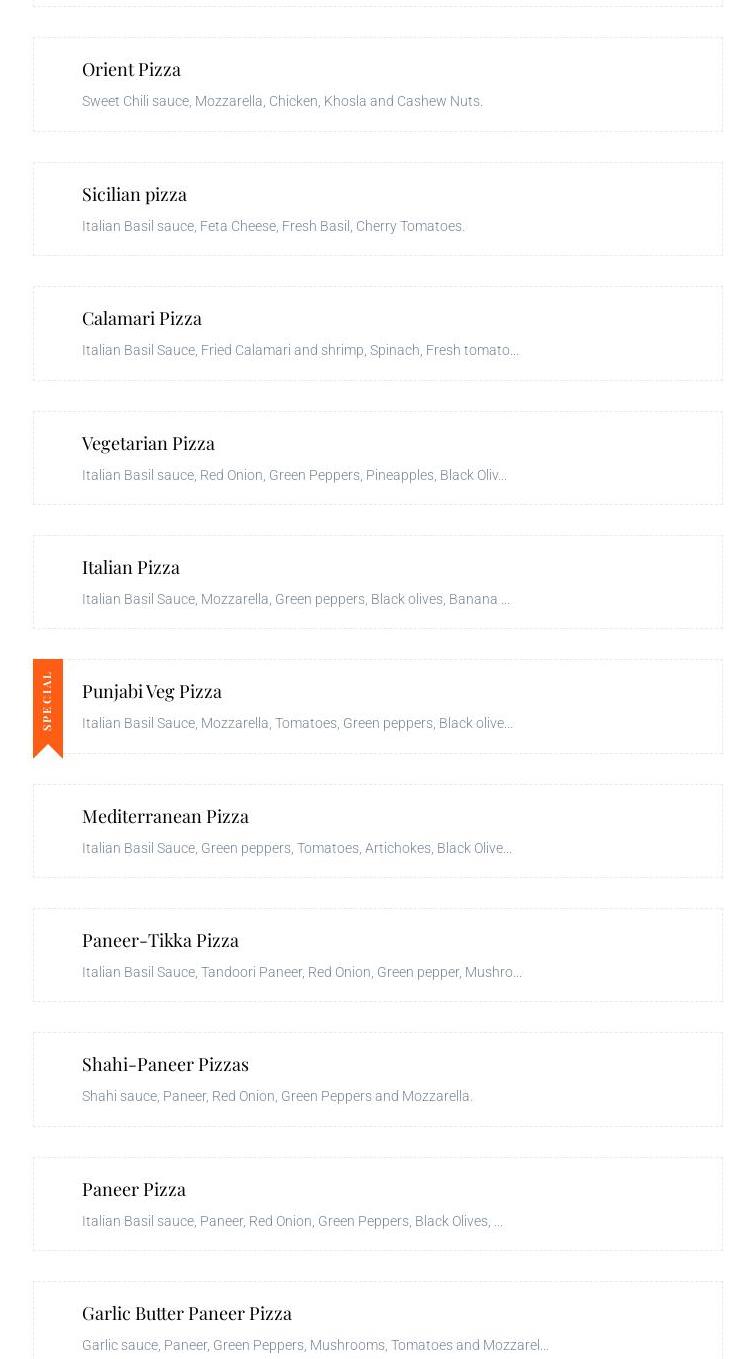This screenshot has width=755, height=1359.
Task: Expand the Mediterranean Pizza ingredients text
Action: tap(297, 848)
